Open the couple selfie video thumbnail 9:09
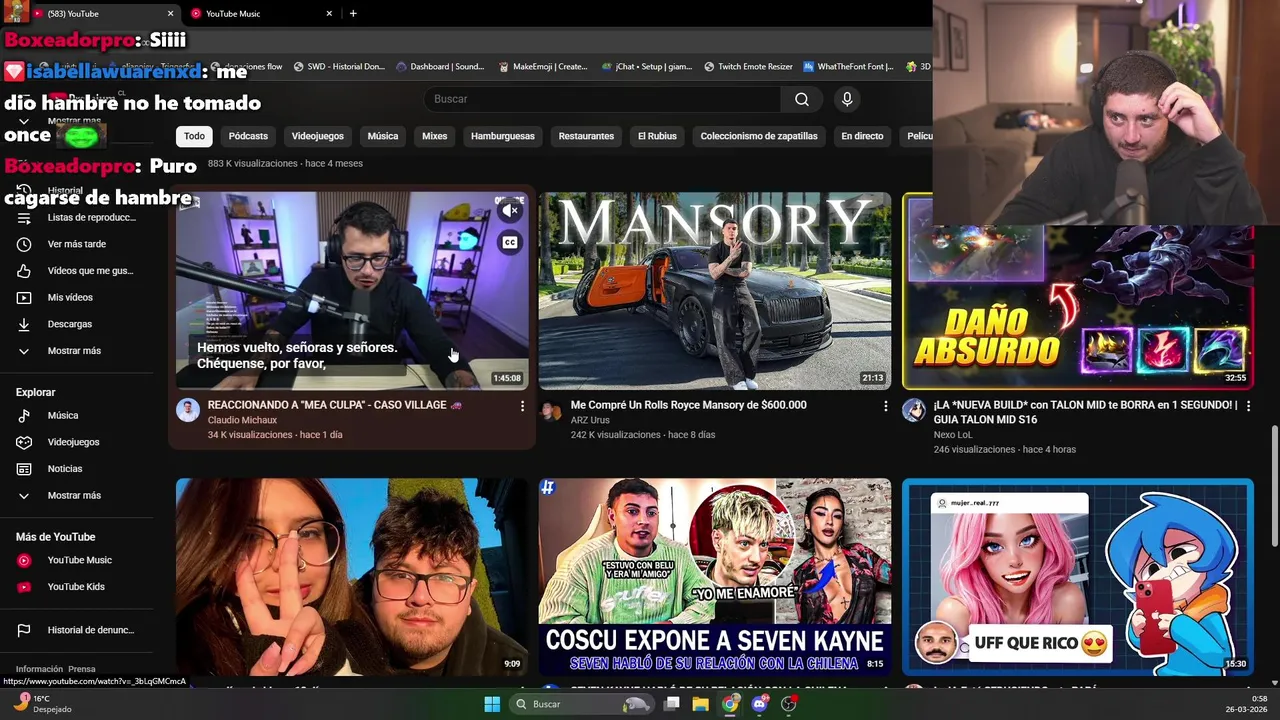This screenshot has width=1280, height=720. 351,577
